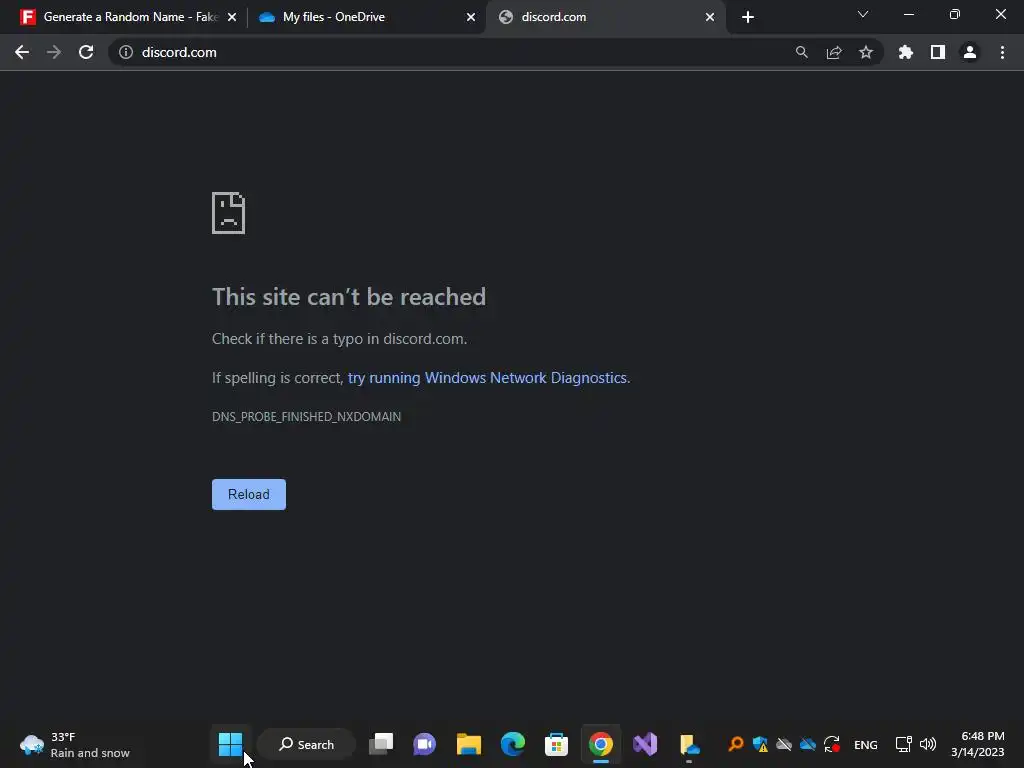The width and height of the screenshot is (1024, 768).
Task: Toggle the browser side panel
Action: 938,52
